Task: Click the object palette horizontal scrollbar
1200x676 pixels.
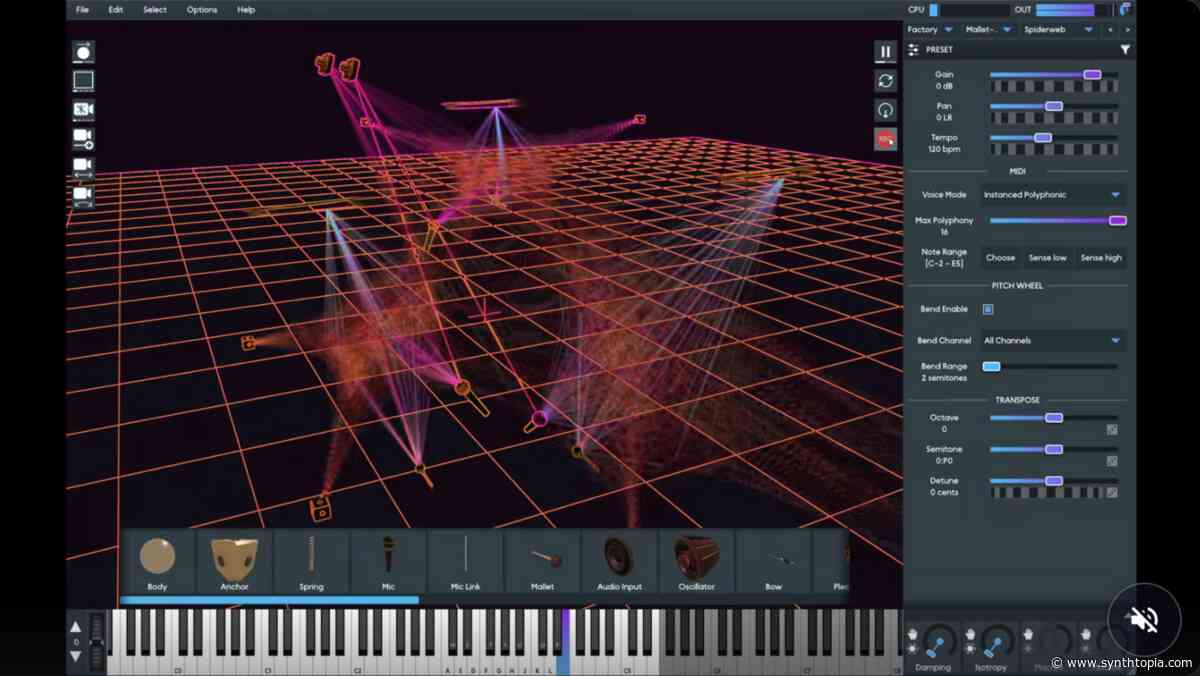Action: [x=269, y=600]
